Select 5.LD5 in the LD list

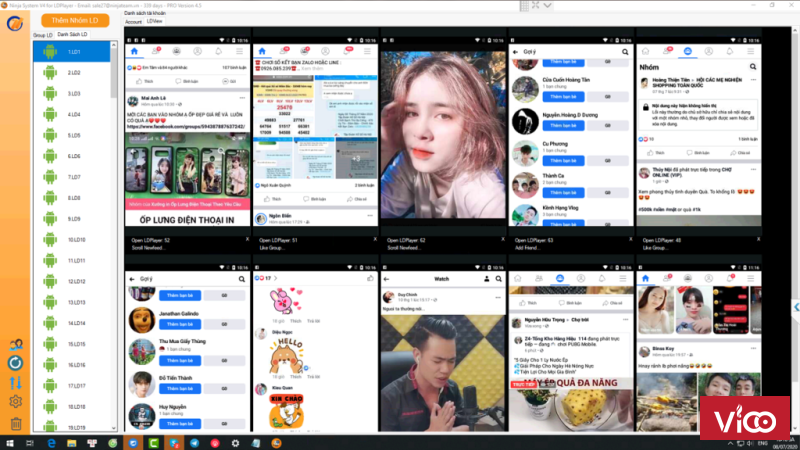point(71,135)
